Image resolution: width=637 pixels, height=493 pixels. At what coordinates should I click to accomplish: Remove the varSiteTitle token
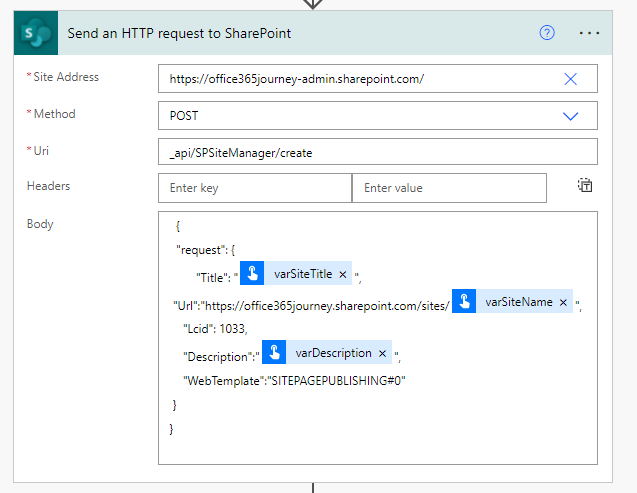pos(343,275)
